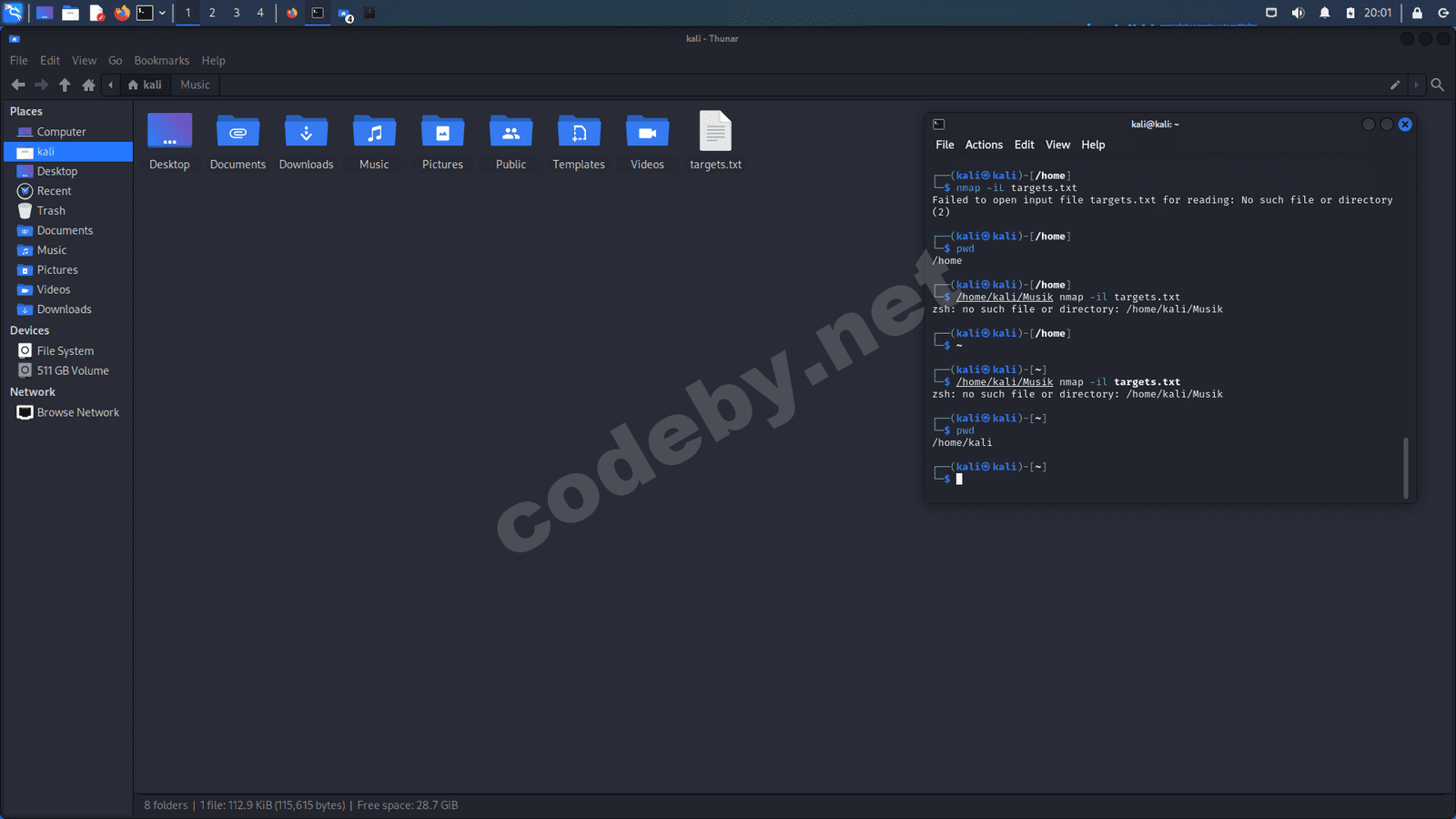Click the volume speaker icon in panel

pos(1298,13)
